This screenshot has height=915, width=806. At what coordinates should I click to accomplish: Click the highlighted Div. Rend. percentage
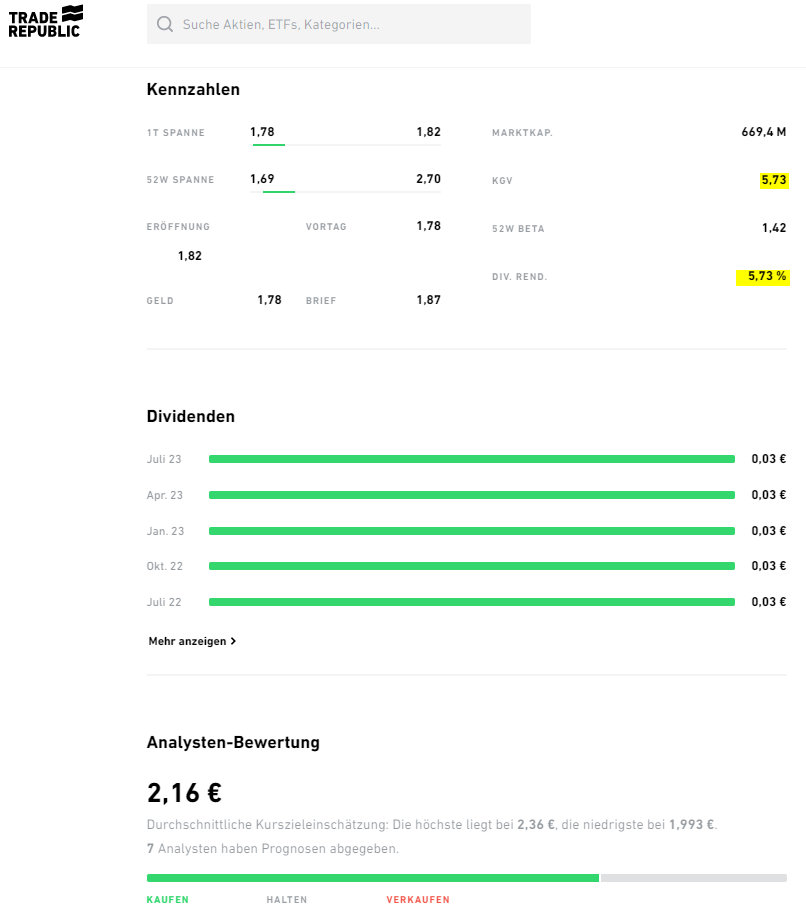point(766,276)
